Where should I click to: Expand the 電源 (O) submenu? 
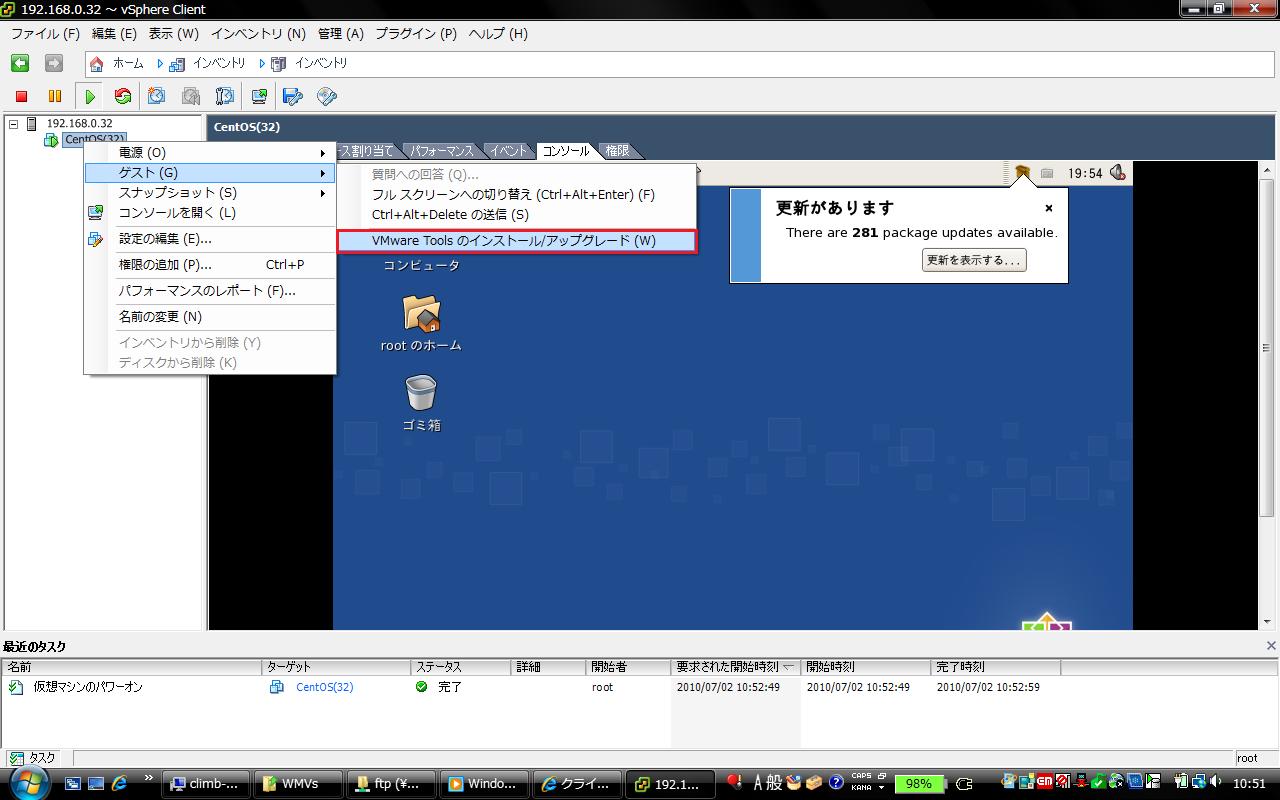pos(210,153)
